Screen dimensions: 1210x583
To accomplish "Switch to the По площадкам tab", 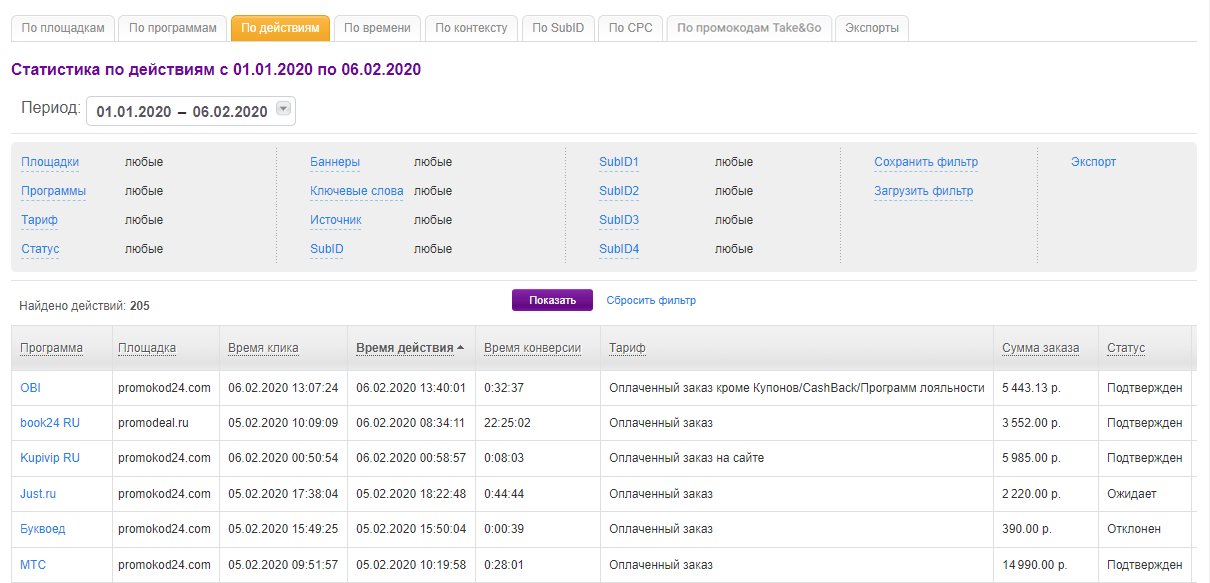I will click(x=63, y=28).
